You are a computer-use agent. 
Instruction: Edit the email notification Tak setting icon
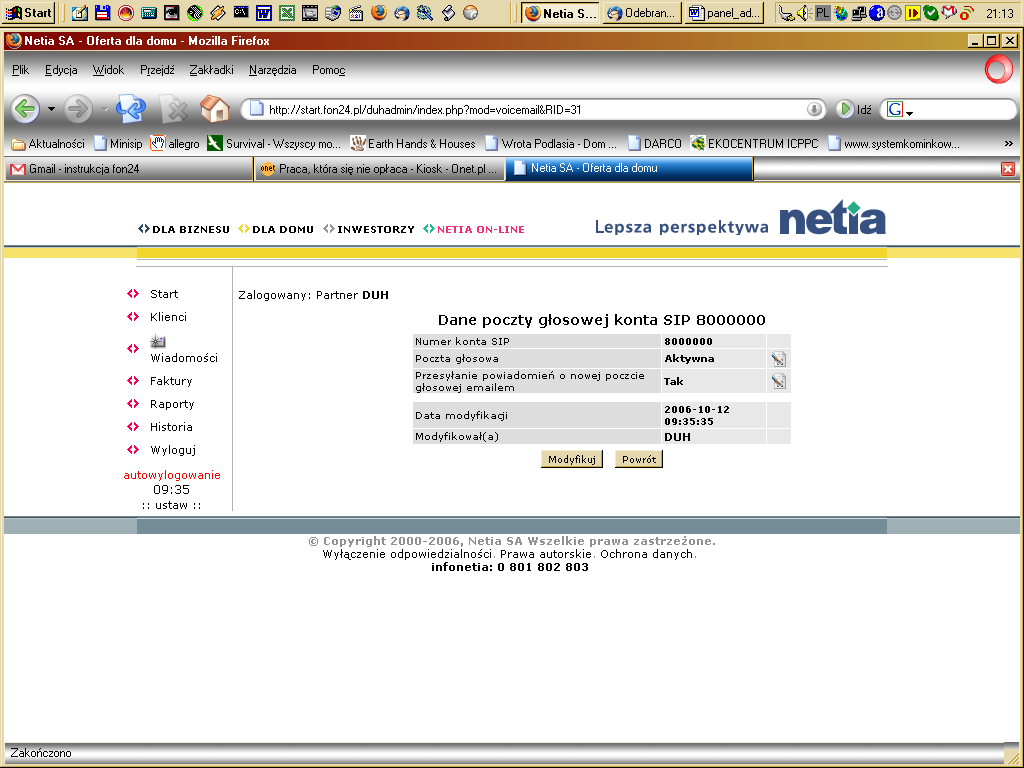(778, 381)
